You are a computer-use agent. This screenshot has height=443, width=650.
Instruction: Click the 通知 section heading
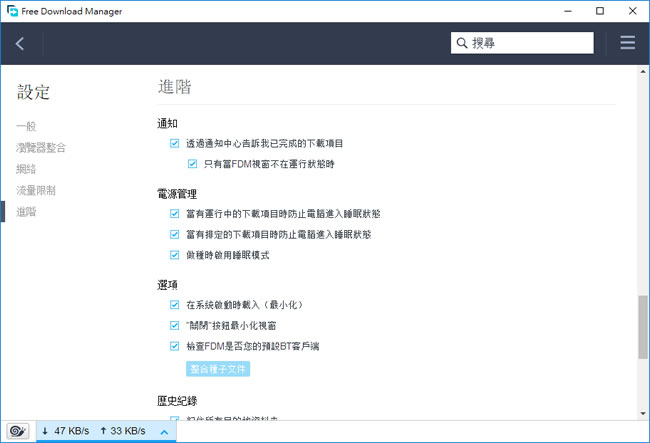point(167,123)
